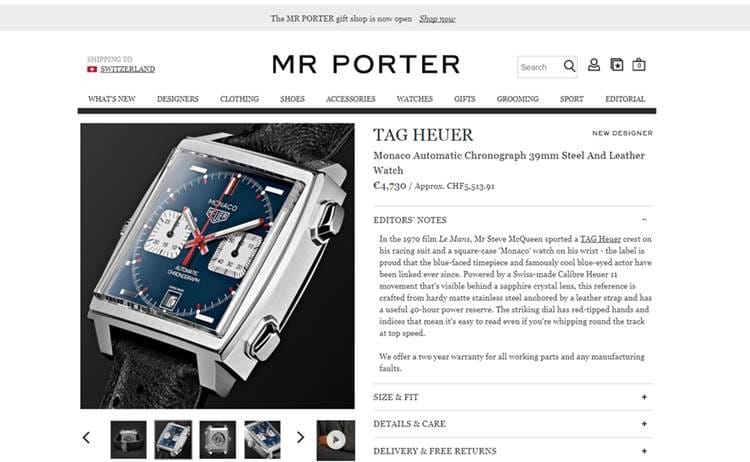Open the Designers menu
Image resolution: width=750 pixels, height=462 pixels.
[177, 99]
